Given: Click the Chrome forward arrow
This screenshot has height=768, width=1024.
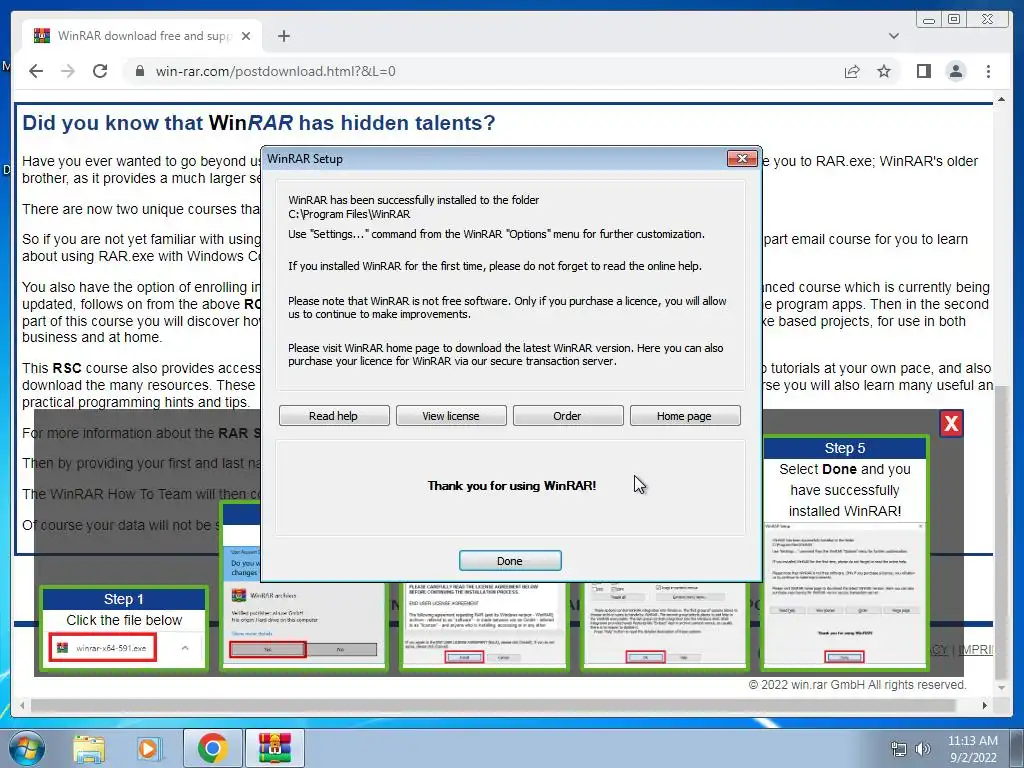Looking at the screenshot, I should [x=68, y=71].
